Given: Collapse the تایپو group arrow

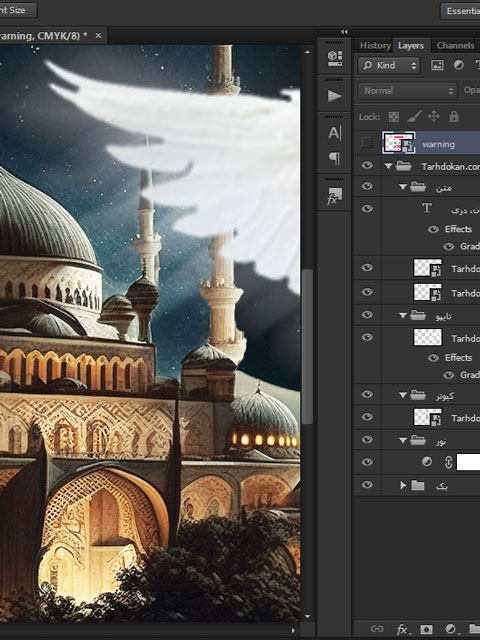Looking at the screenshot, I should tap(403, 315).
